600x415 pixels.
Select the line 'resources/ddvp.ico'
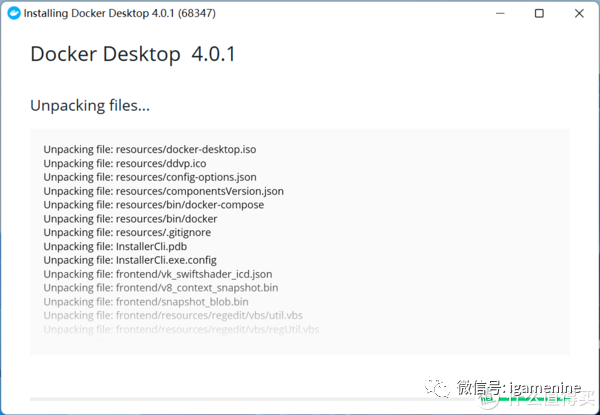coord(125,163)
